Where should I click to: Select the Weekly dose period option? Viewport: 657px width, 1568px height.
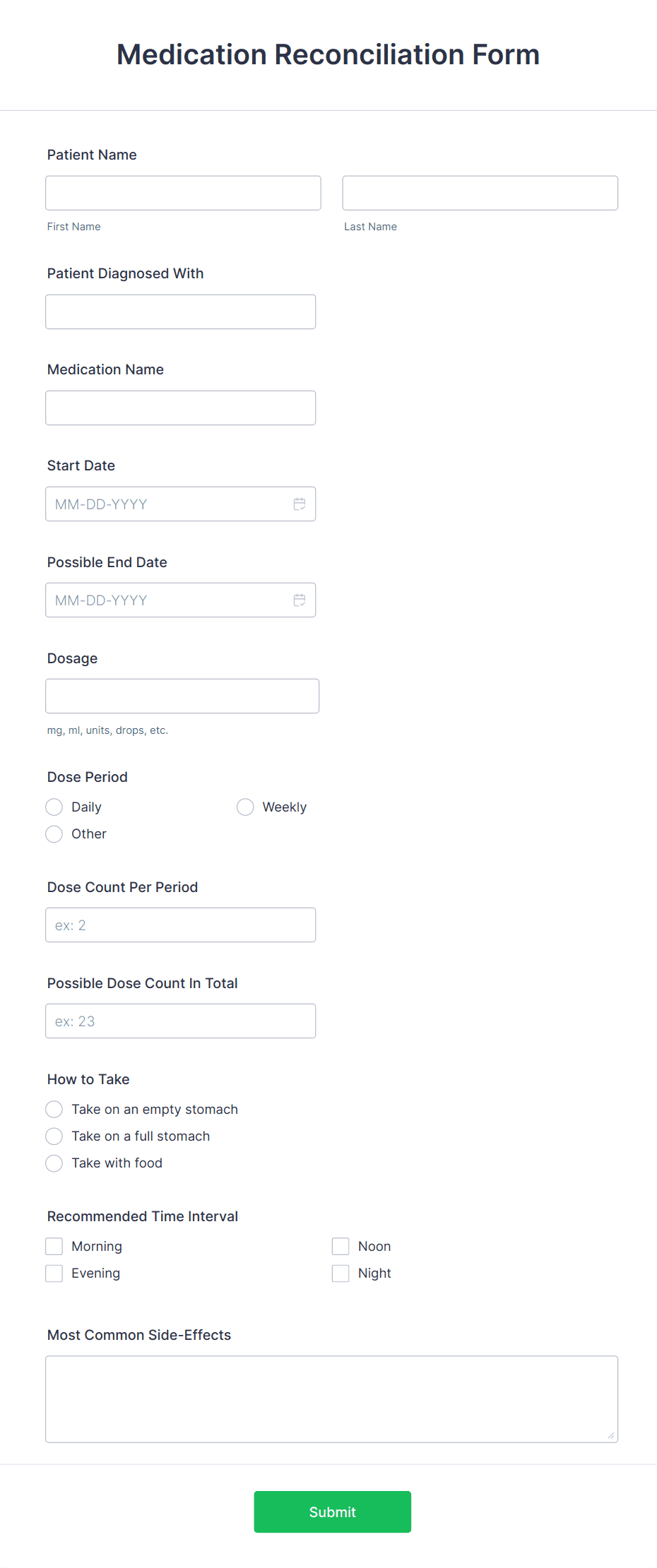coord(245,807)
